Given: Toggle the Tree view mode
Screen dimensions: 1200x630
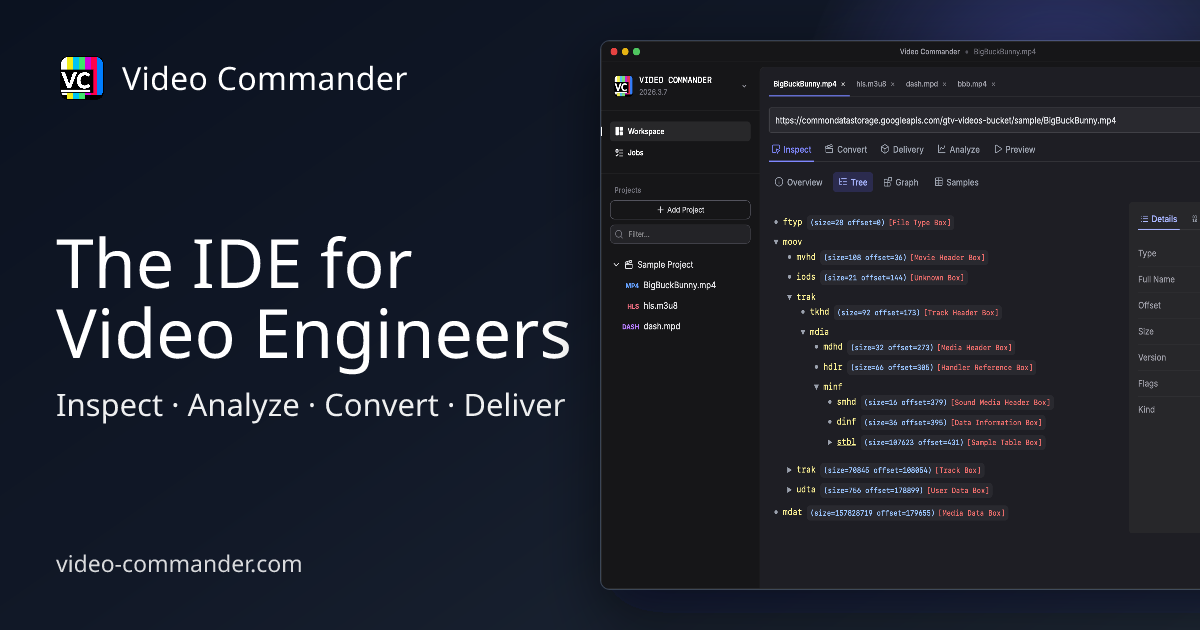Looking at the screenshot, I should click(853, 182).
